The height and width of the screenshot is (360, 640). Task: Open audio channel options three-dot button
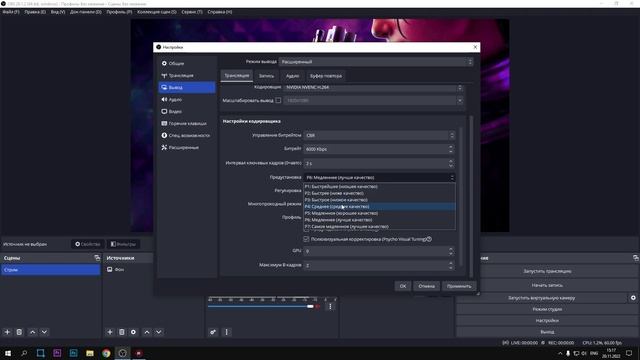330,306
